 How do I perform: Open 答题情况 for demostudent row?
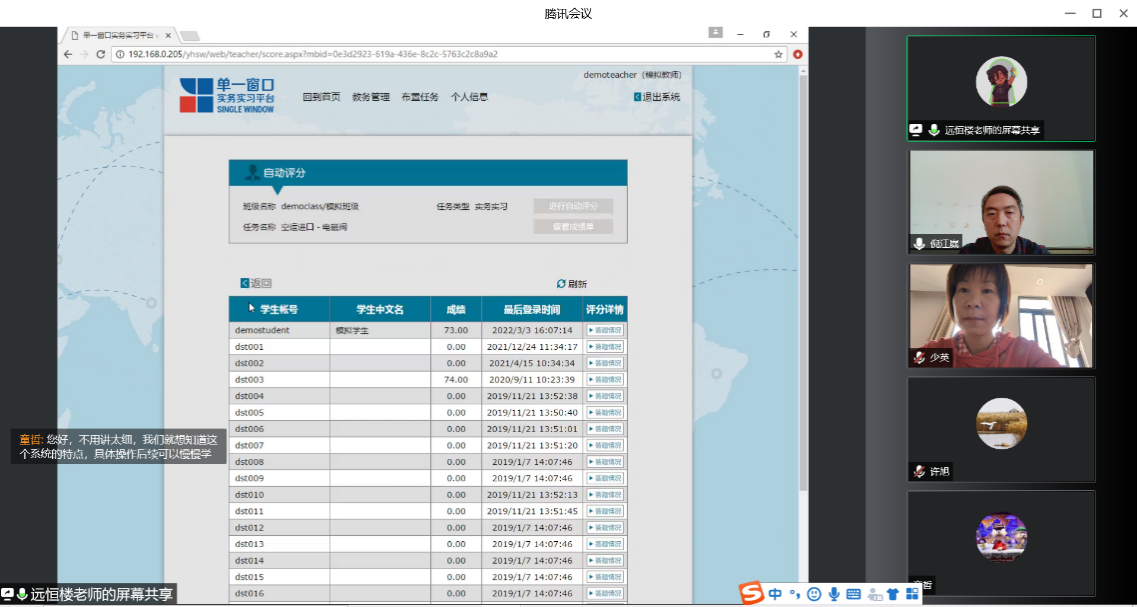(605, 330)
